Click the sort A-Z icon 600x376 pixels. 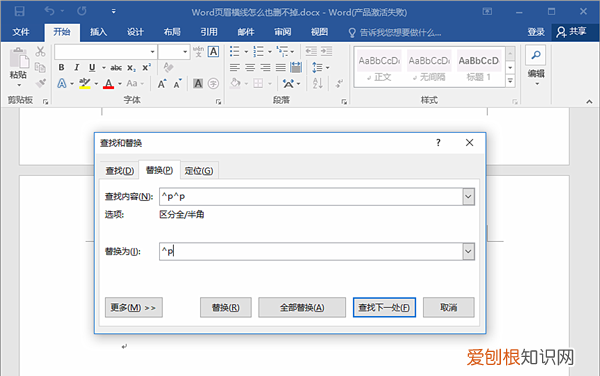(x=318, y=83)
